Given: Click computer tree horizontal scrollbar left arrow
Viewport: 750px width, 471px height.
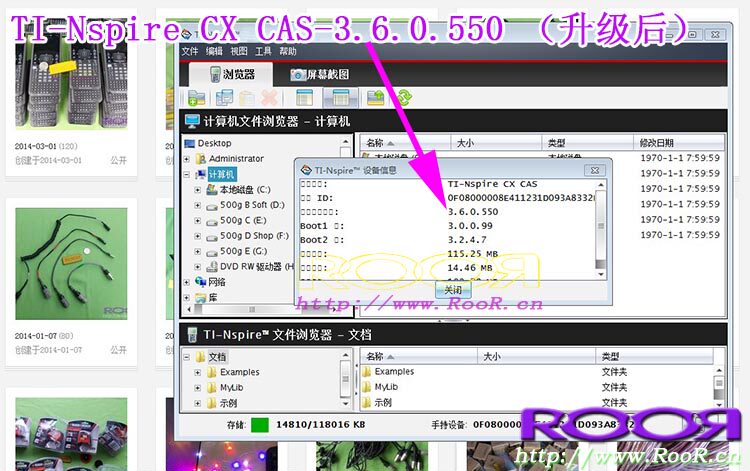Looking at the screenshot, I should [189, 309].
